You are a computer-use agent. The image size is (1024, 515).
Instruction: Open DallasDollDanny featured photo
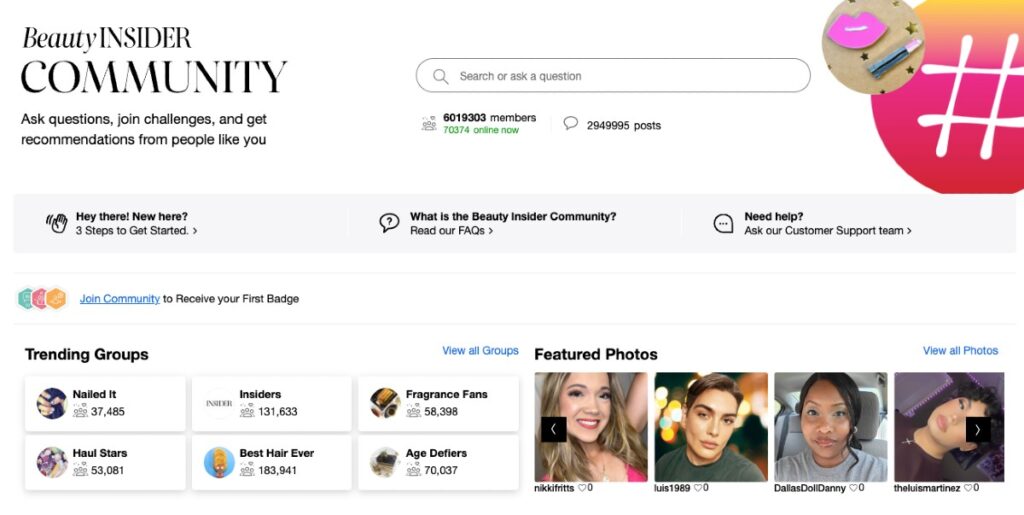831,427
